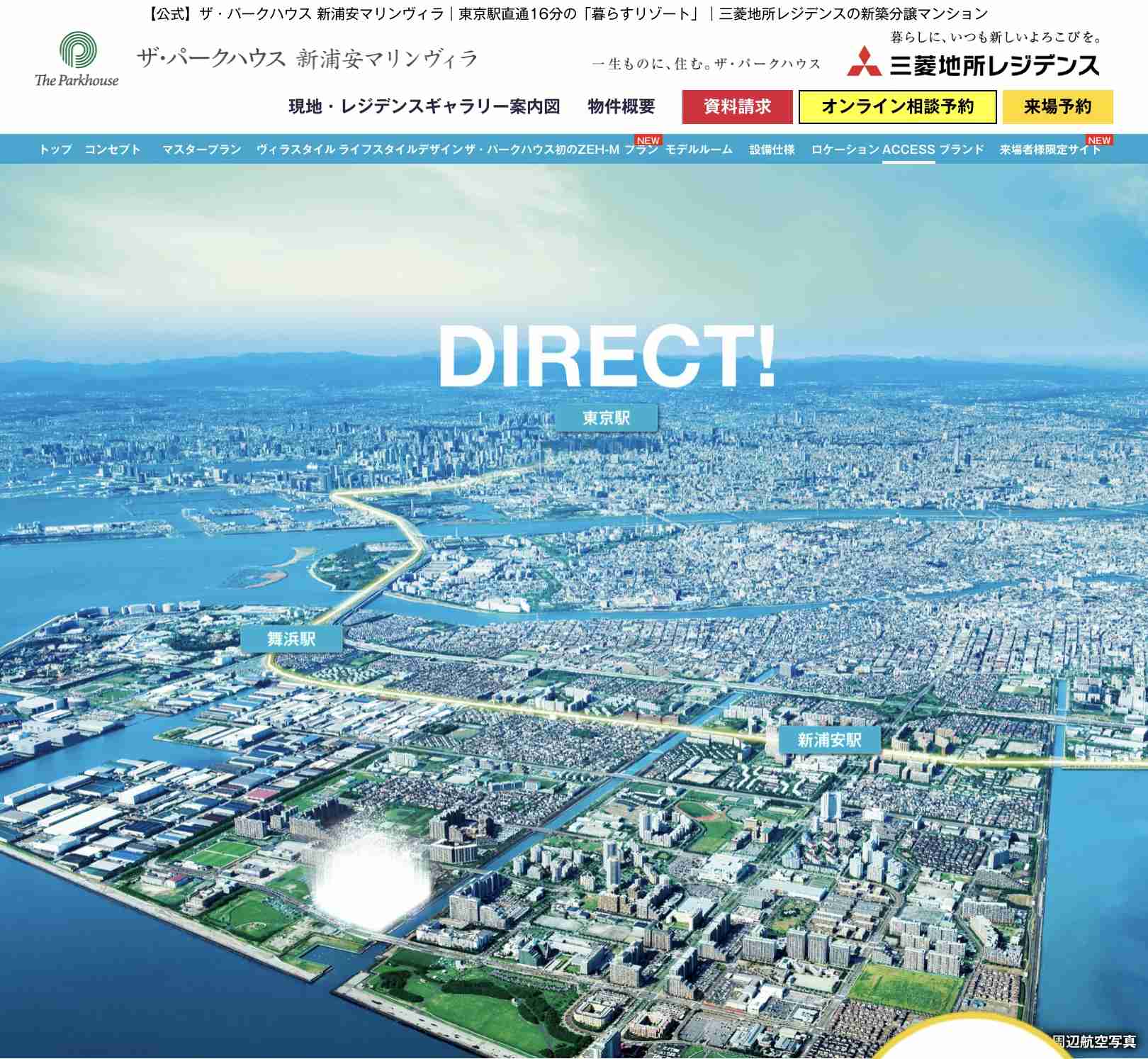Open ヴィラスタイル navigation item
This screenshot has width=1148, height=1059.
pos(296,150)
